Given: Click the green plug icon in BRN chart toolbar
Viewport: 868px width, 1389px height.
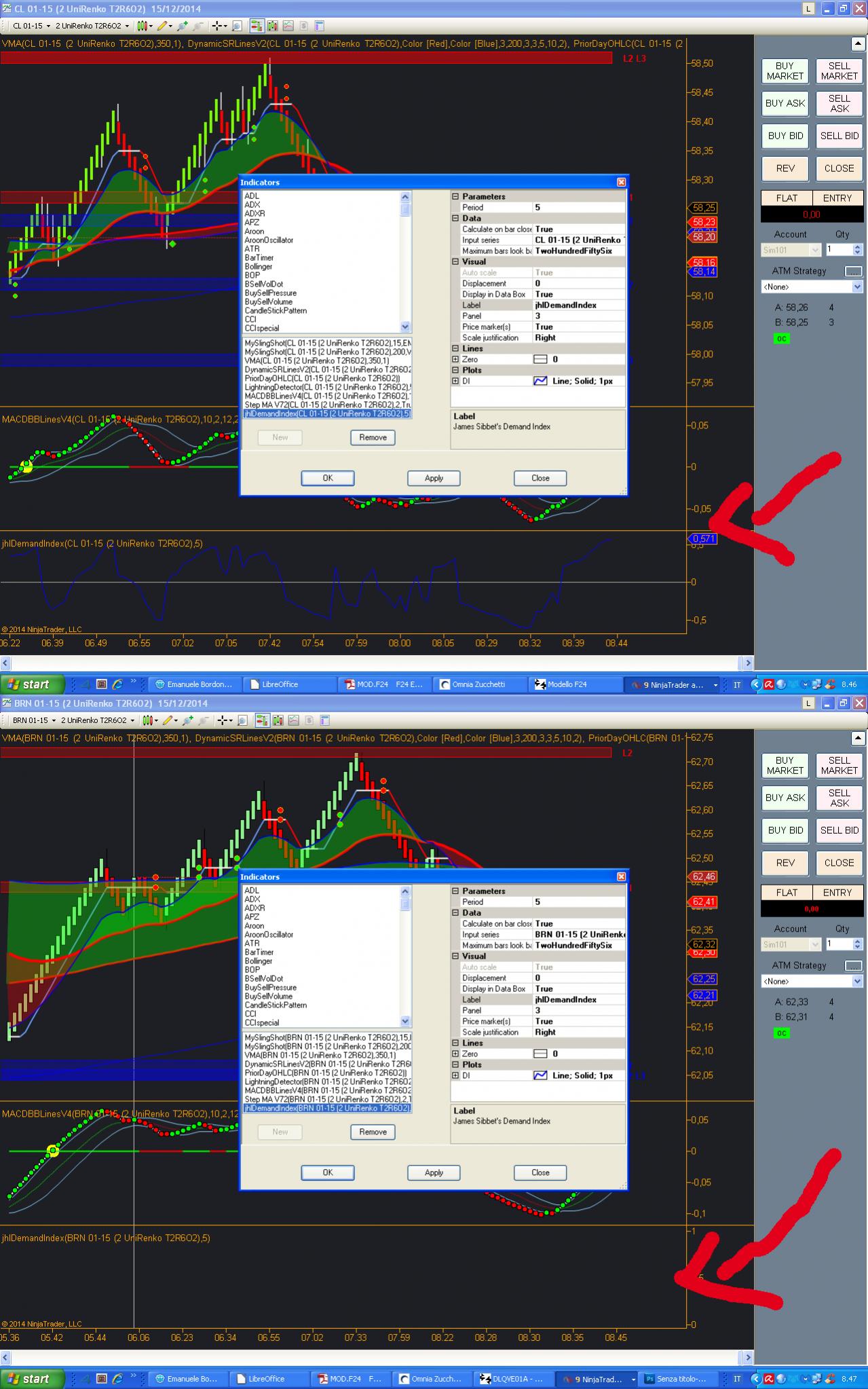Looking at the screenshot, I should point(189,720).
